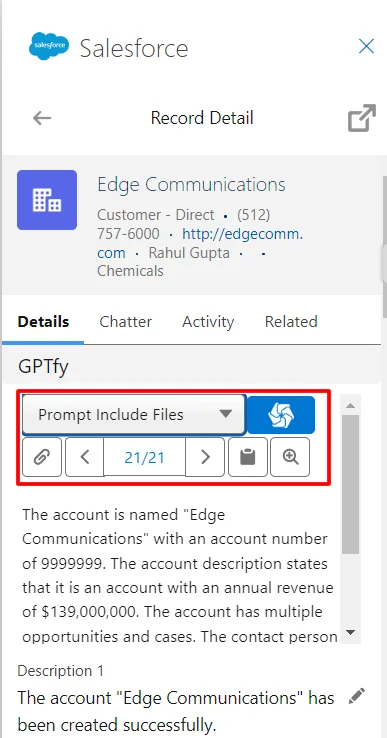
Task: Click the Edge Communications account icon
Action: point(47,200)
